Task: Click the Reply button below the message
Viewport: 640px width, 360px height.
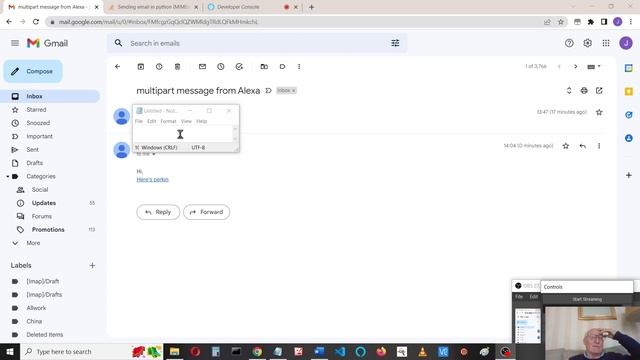Action: tap(158, 212)
